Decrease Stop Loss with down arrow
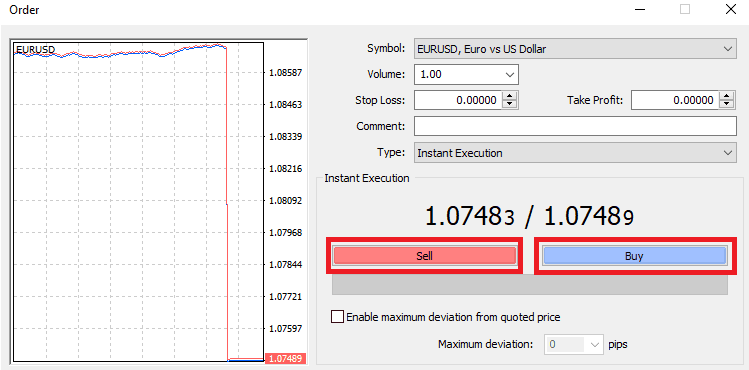 [x=511, y=105]
